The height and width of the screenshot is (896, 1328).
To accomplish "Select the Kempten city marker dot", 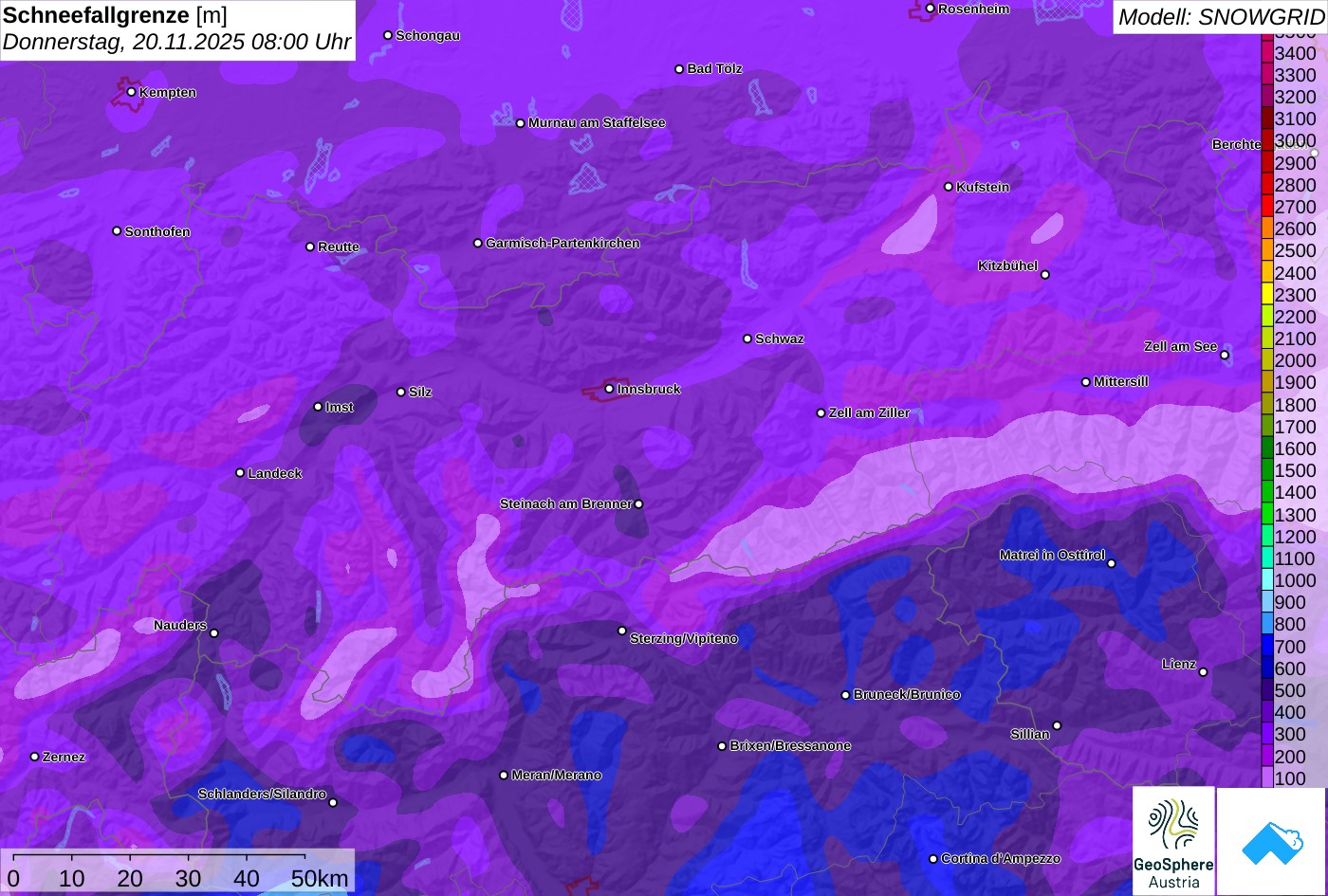I will tap(131, 92).
